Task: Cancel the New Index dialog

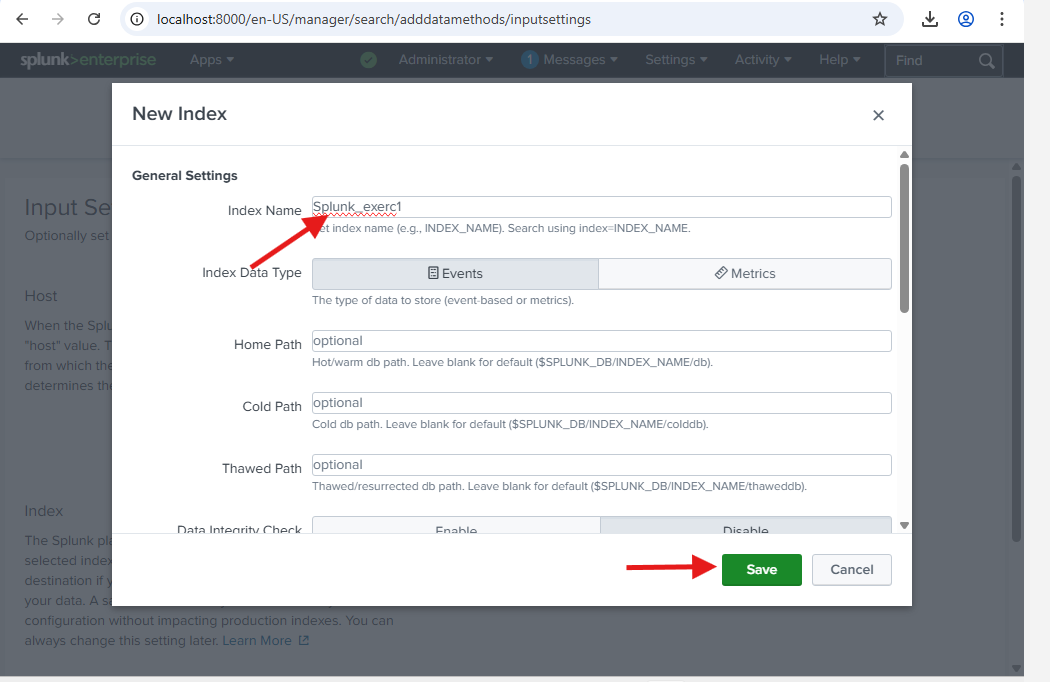Action: (x=852, y=569)
